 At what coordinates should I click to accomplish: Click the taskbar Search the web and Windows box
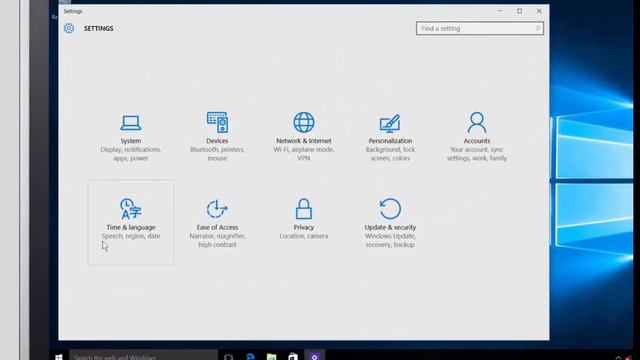click(143, 356)
